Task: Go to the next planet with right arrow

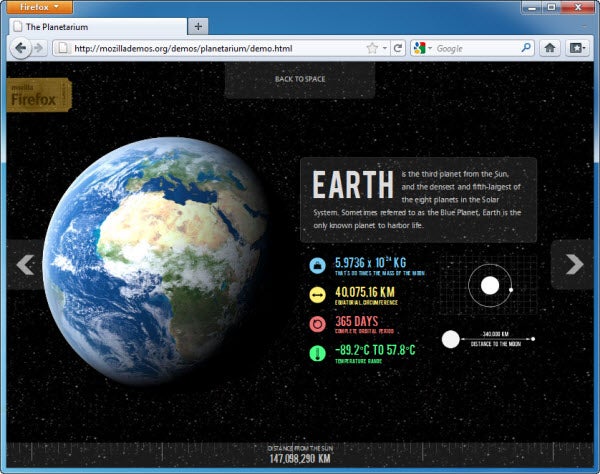Action: pos(573,264)
